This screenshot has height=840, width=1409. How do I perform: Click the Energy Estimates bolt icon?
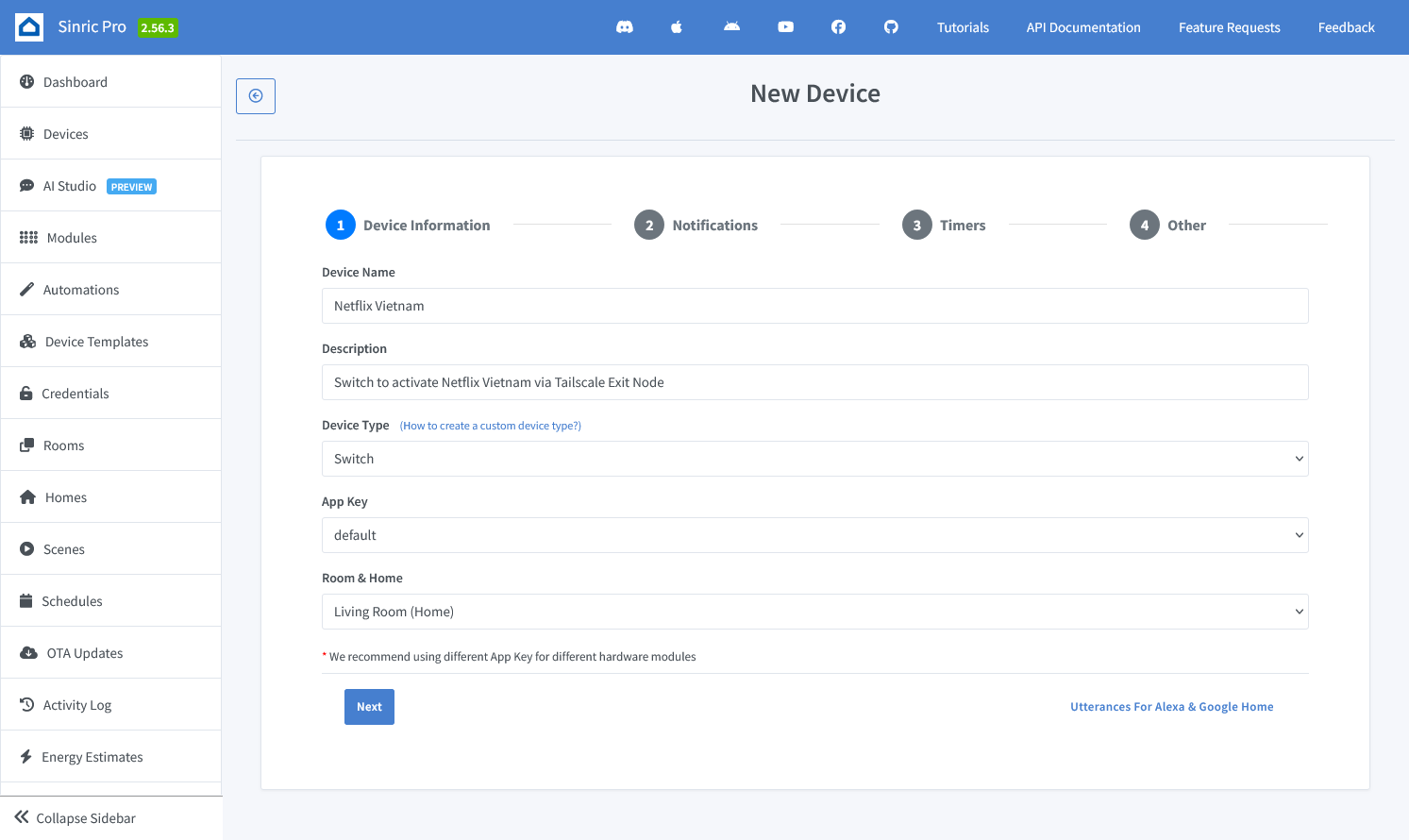pyautogui.click(x=25, y=757)
